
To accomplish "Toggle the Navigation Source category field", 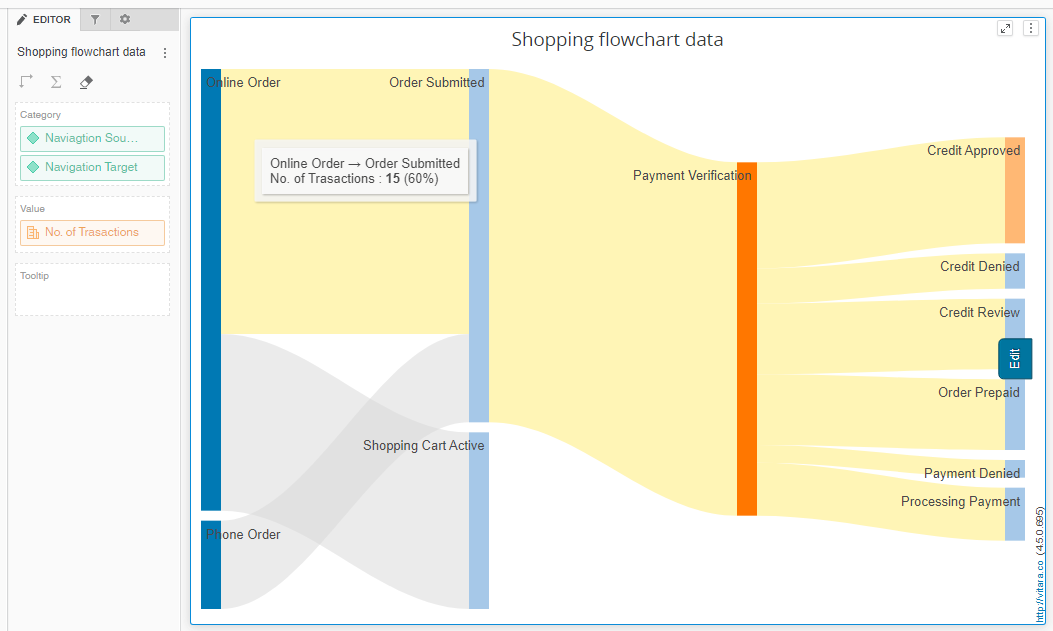I will (92, 138).
